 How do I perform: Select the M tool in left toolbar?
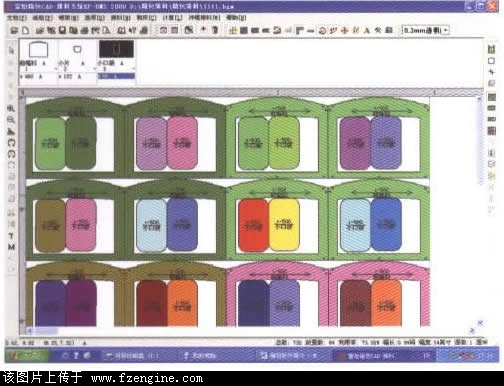(11, 247)
